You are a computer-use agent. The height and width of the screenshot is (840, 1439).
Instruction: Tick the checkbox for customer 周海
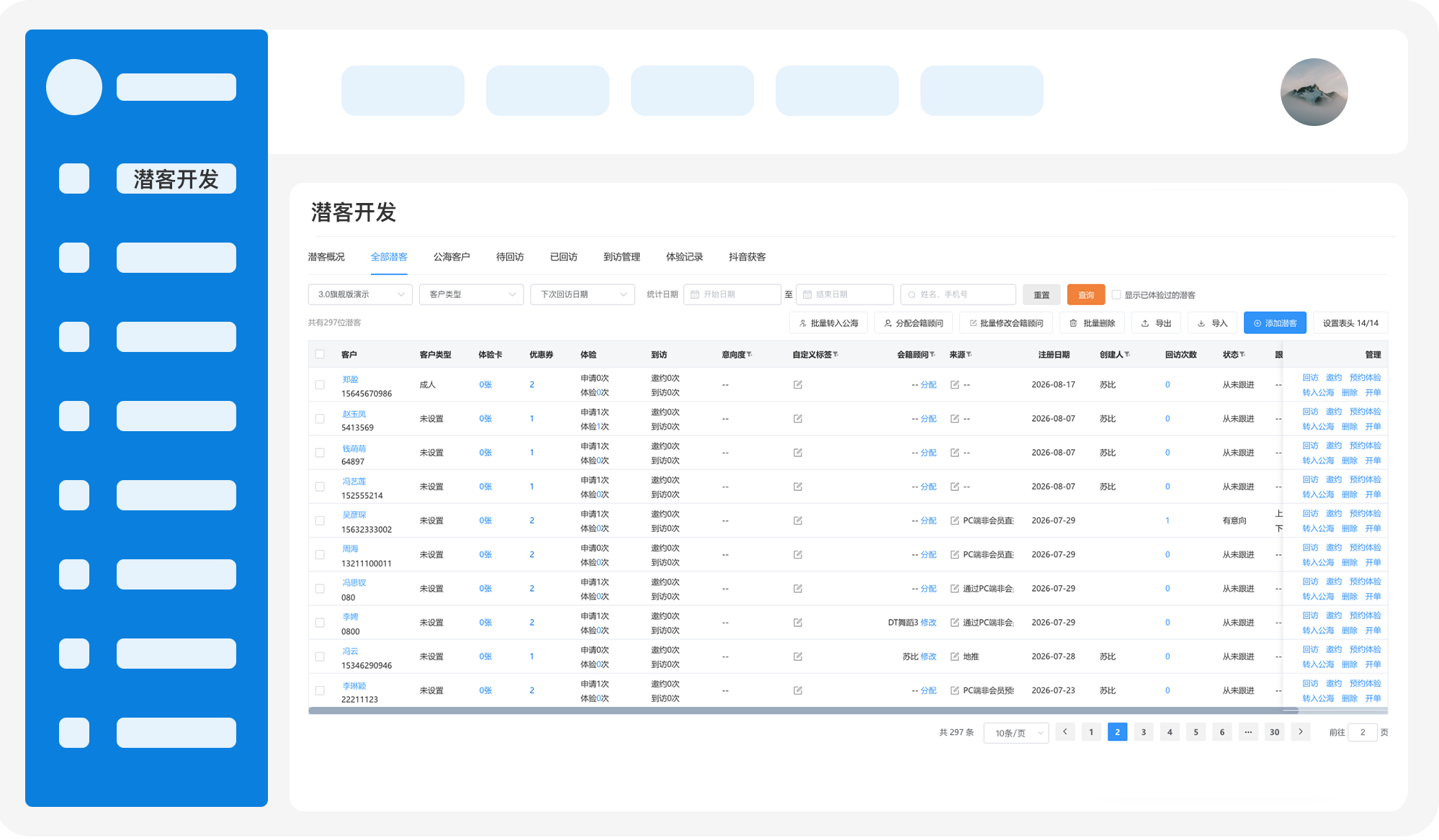coord(320,555)
